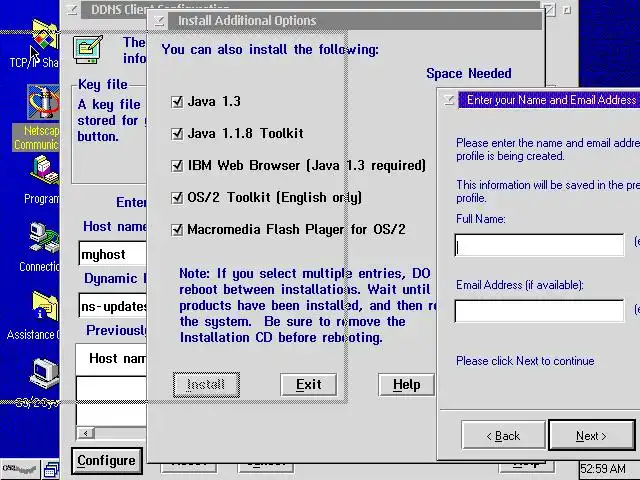Uncheck the OS/2 Toolkit (English only) checkbox
The width and height of the screenshot is (640, 480).
177,198
